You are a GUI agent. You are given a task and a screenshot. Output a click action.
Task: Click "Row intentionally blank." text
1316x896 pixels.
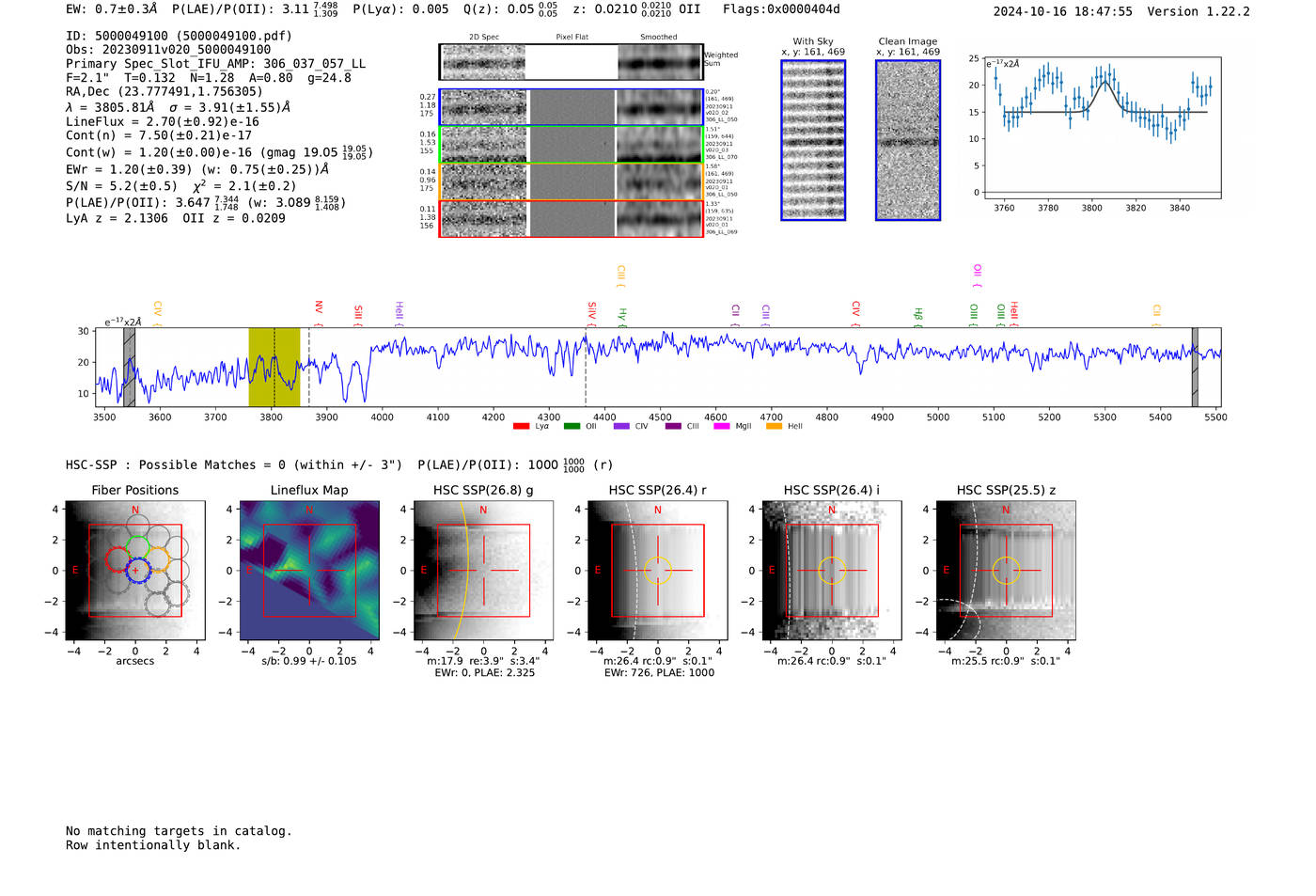[x=153, y=845]
